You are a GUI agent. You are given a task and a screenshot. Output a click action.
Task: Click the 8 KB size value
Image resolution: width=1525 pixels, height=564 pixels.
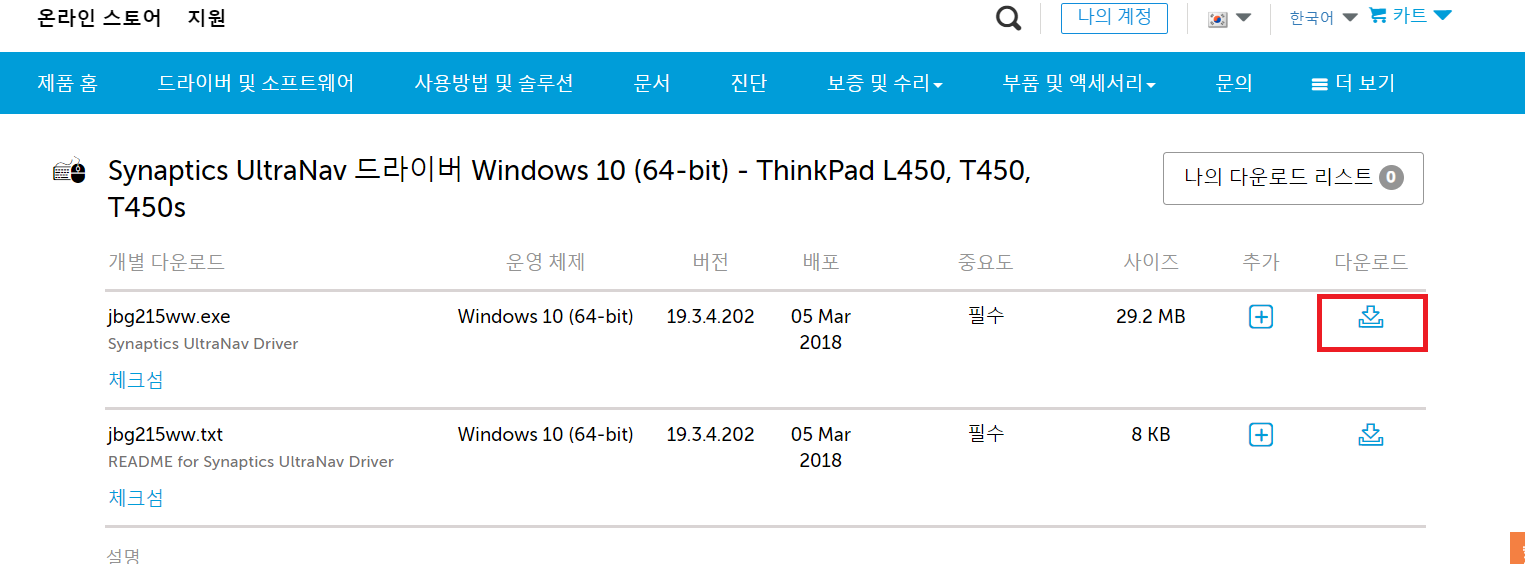pos(1151,435)
